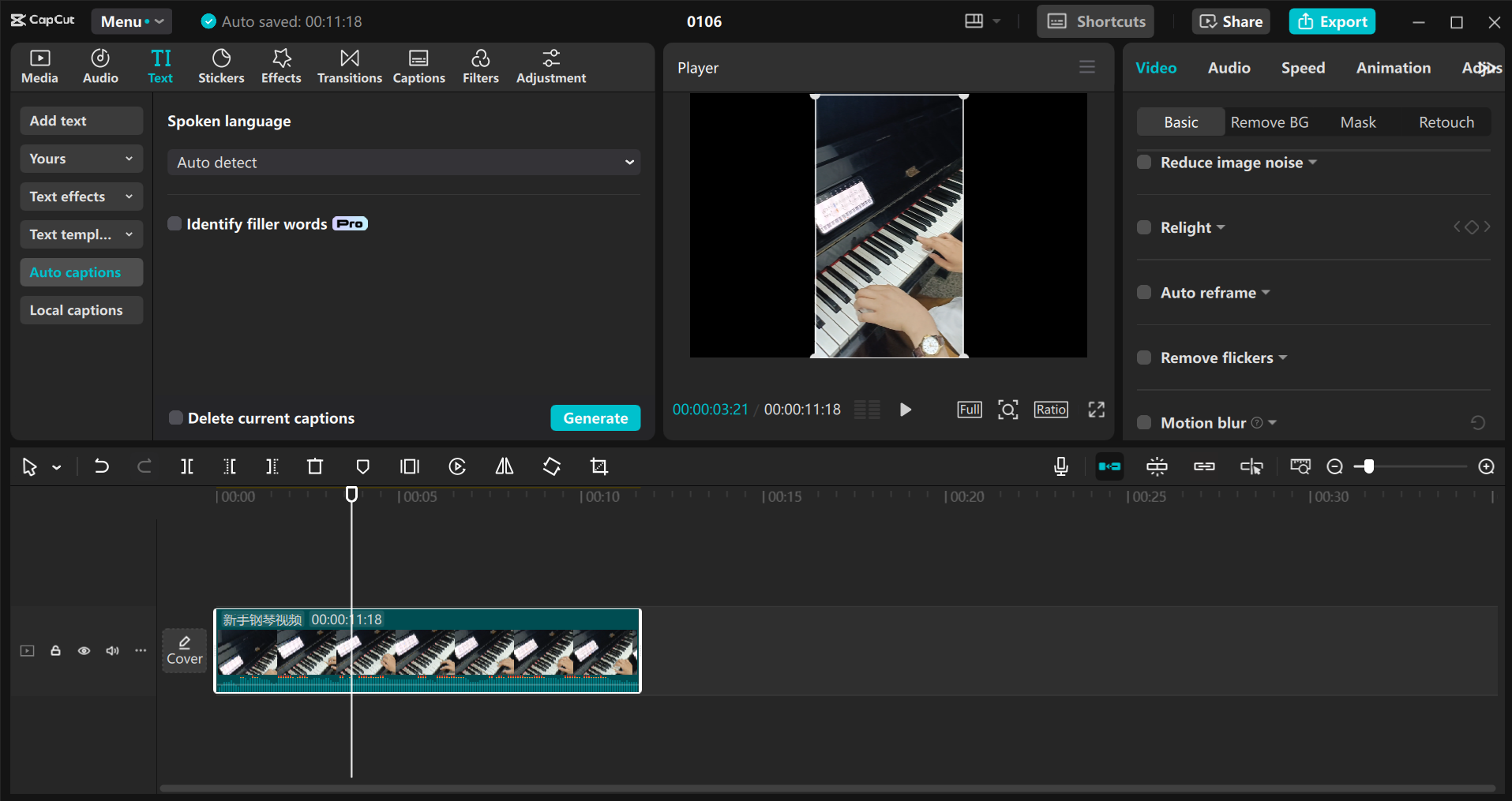Image resolution: width=1512 pixels, height=801 pixels.
Task: Open the Spoken language dropdown
Action: pos(403,162)
